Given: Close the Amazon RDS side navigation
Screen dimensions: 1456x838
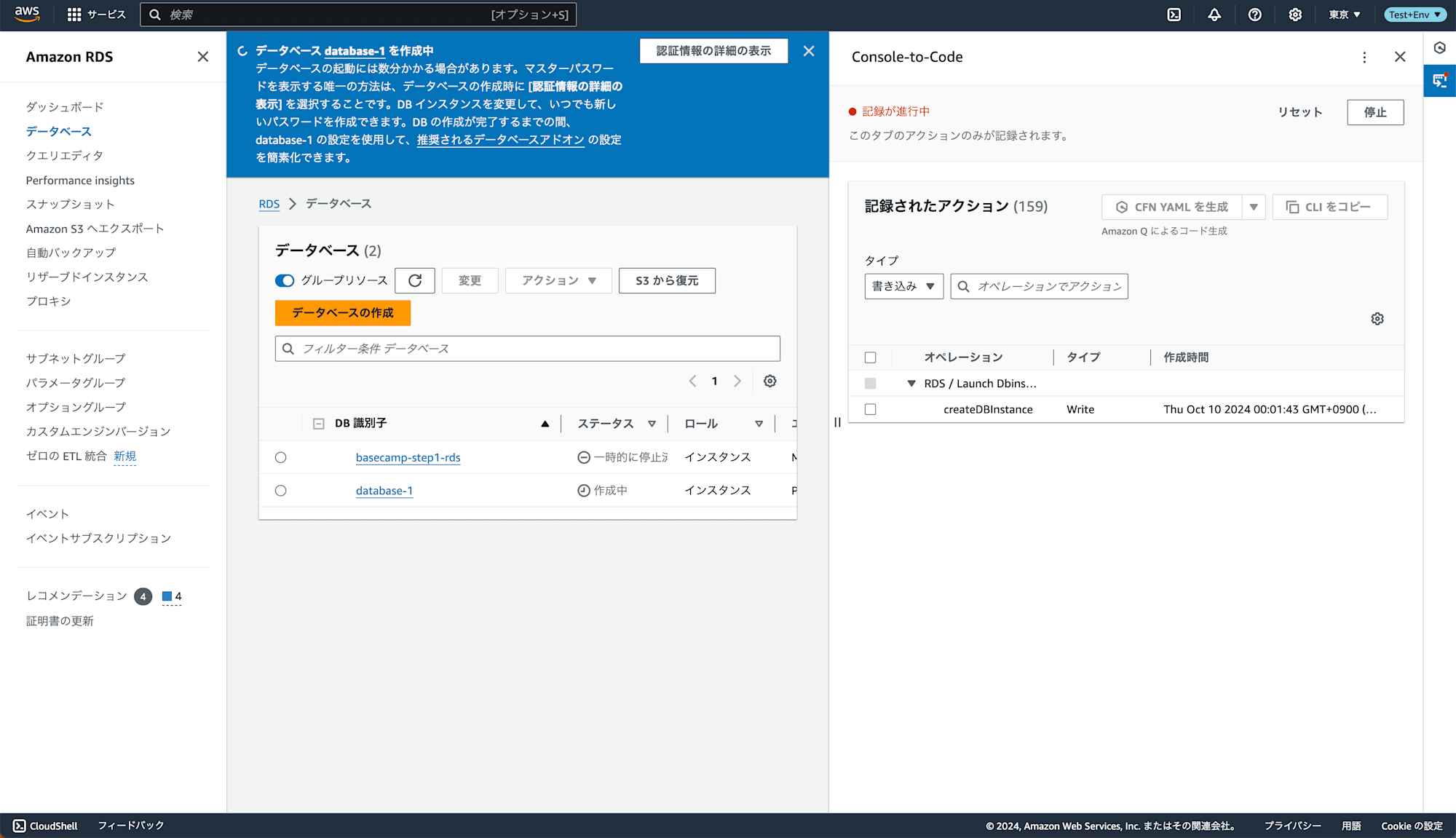Looking at the screenshot, I should click(203, 57).
